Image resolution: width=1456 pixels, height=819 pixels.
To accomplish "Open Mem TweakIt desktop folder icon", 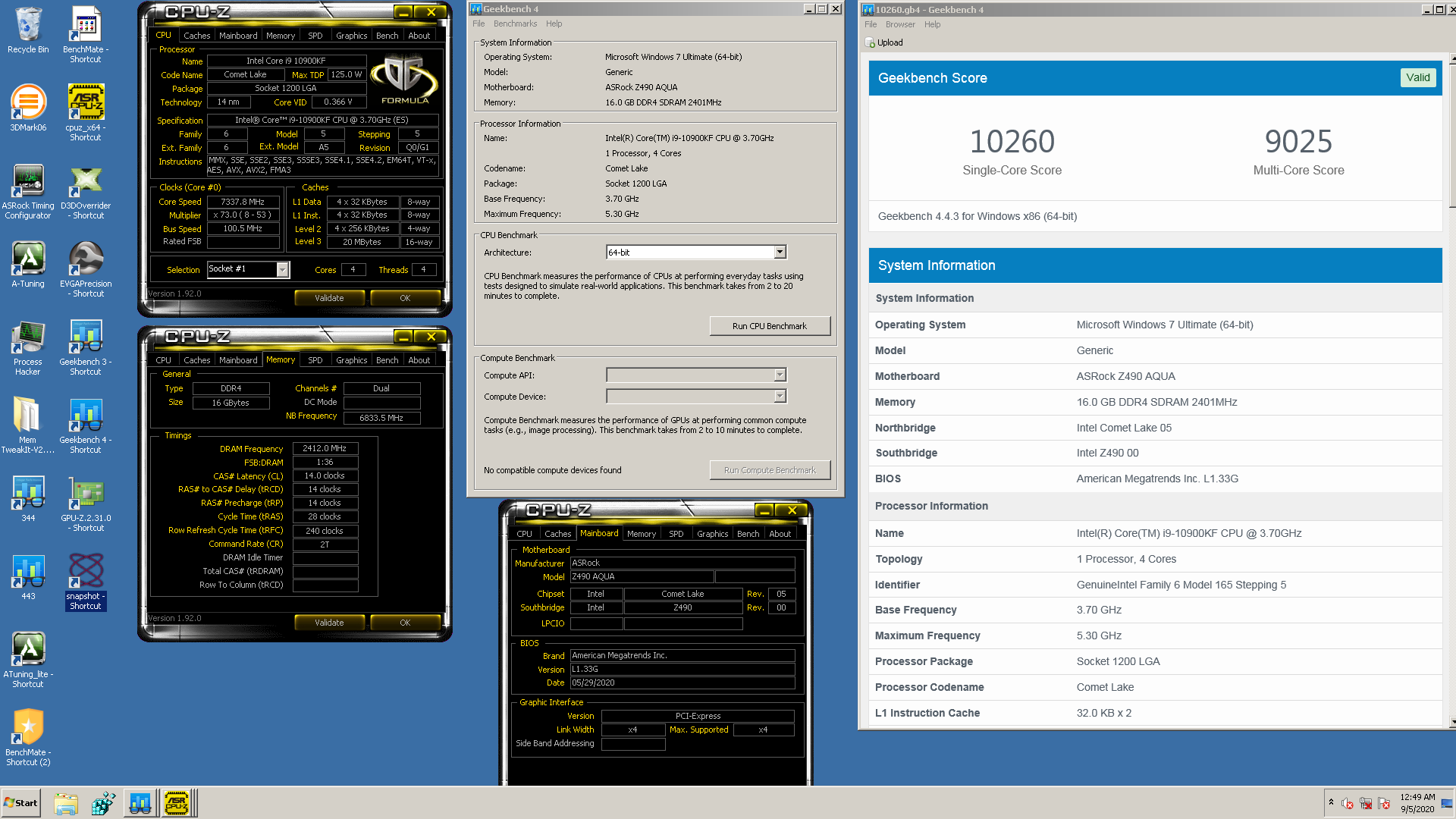I will [28, 425].
